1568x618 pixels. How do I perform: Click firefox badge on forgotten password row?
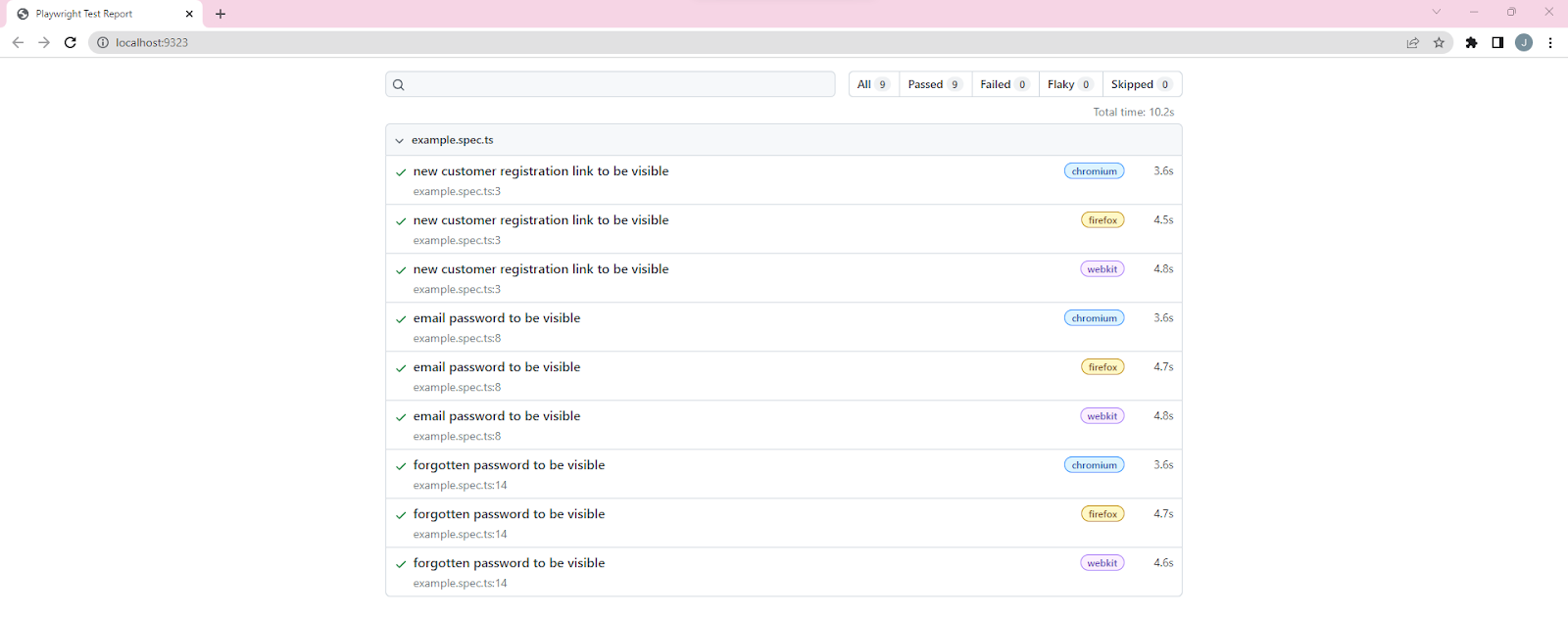pos(1102,514)
